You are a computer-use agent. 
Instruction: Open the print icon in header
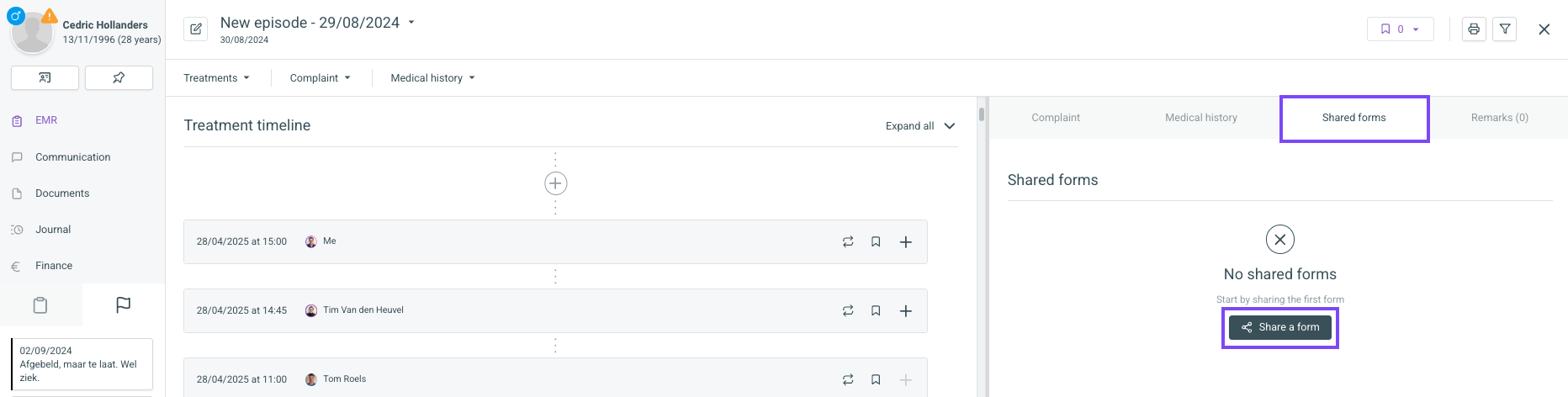pyautogui.click(x=1474, y=29)
